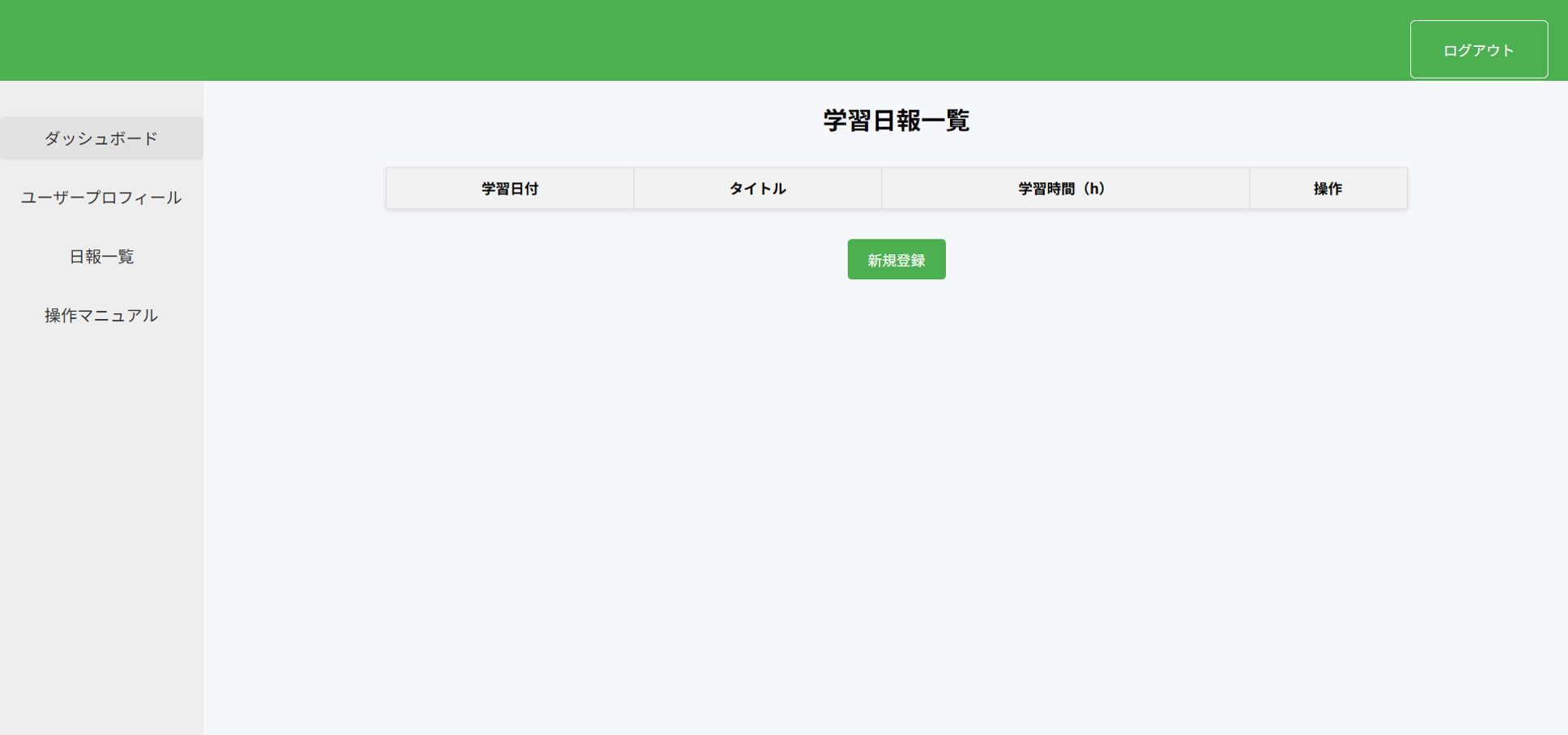Open 日報一覧 from the sidebar

tap(101, 257)
